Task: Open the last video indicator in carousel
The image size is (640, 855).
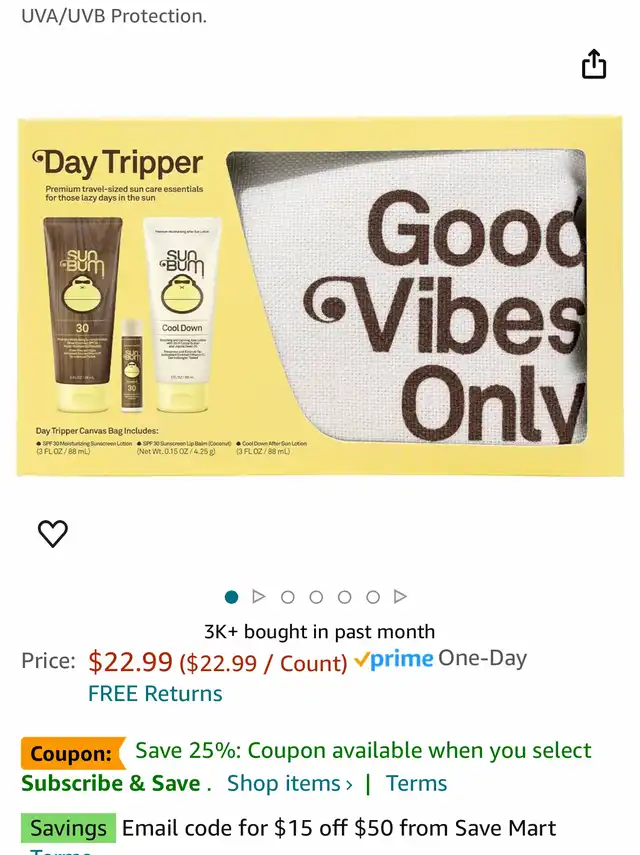Action: (x=400, y=597)
